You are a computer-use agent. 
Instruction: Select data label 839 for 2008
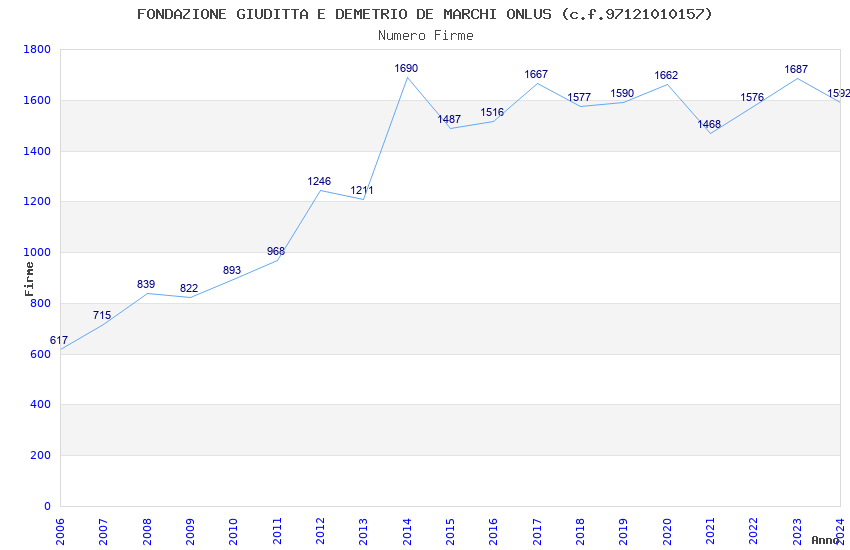146,284
